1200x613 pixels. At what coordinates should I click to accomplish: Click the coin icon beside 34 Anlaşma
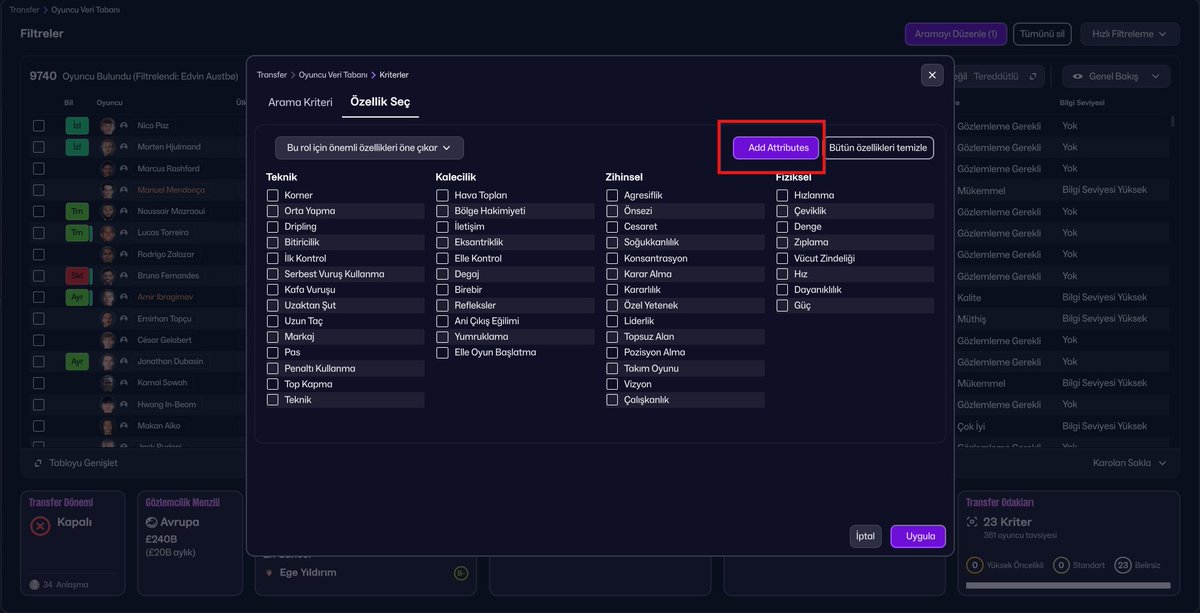coord(34,585)
